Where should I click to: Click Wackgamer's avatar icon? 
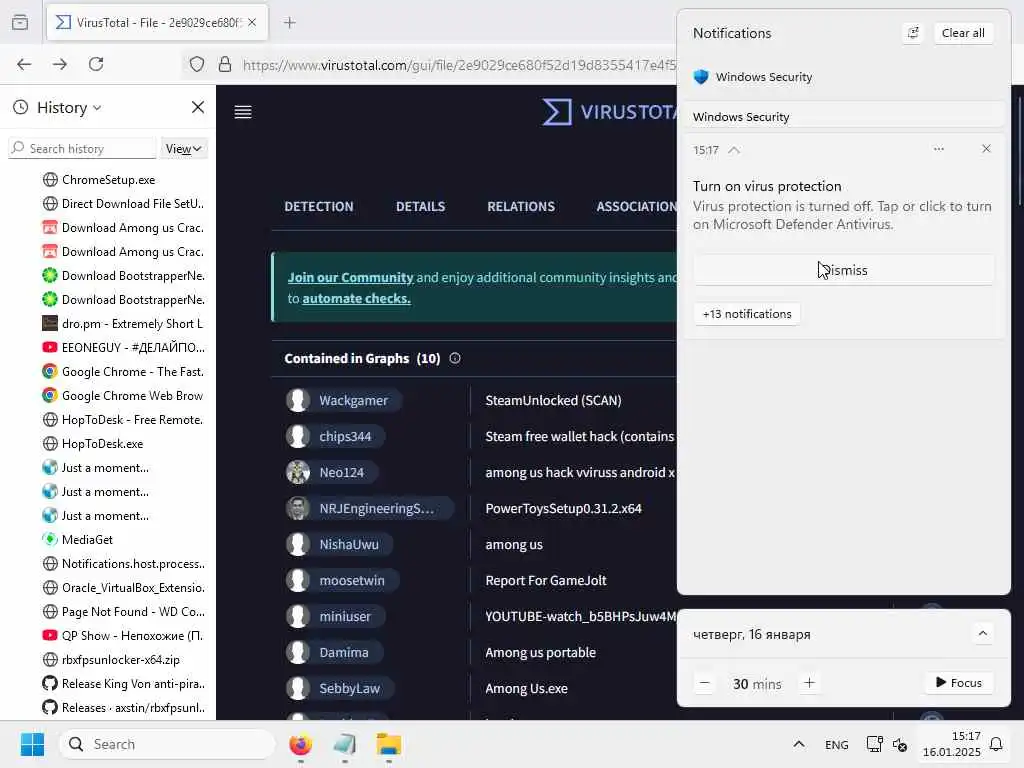pyautogui.click(x=298, y=400)
